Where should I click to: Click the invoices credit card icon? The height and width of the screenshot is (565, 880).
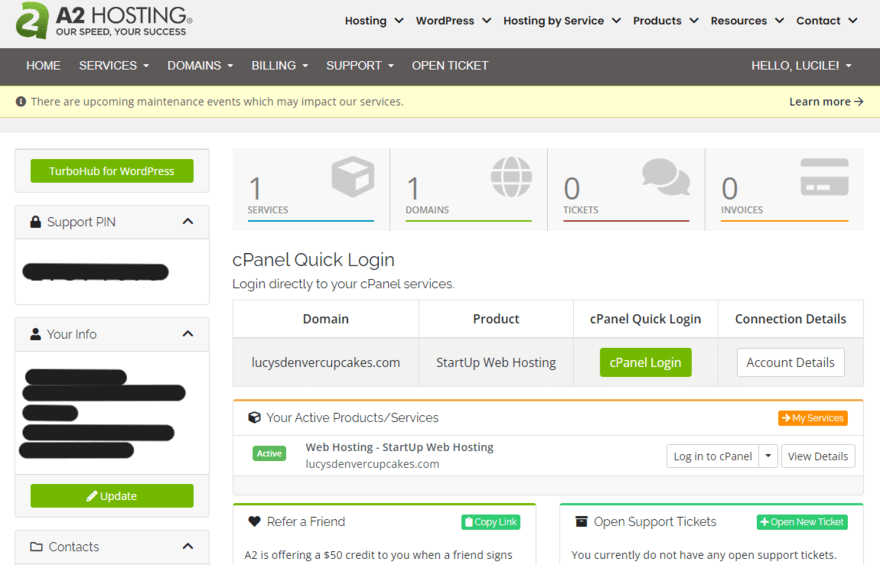[x=824, y=177]
